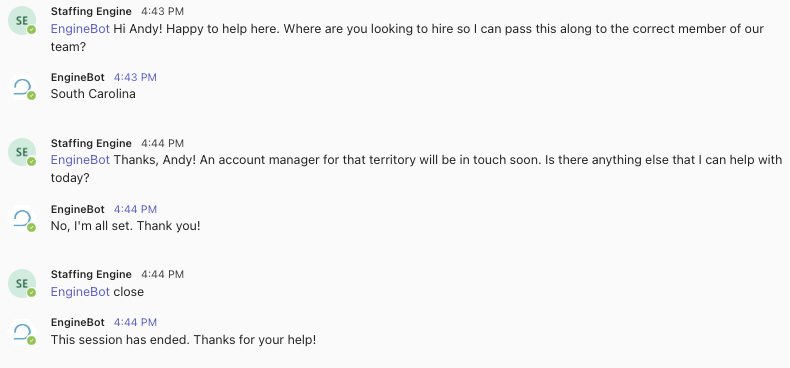
Task: Click EngineBot sender name above session ended text
Action: pos(78,322)
